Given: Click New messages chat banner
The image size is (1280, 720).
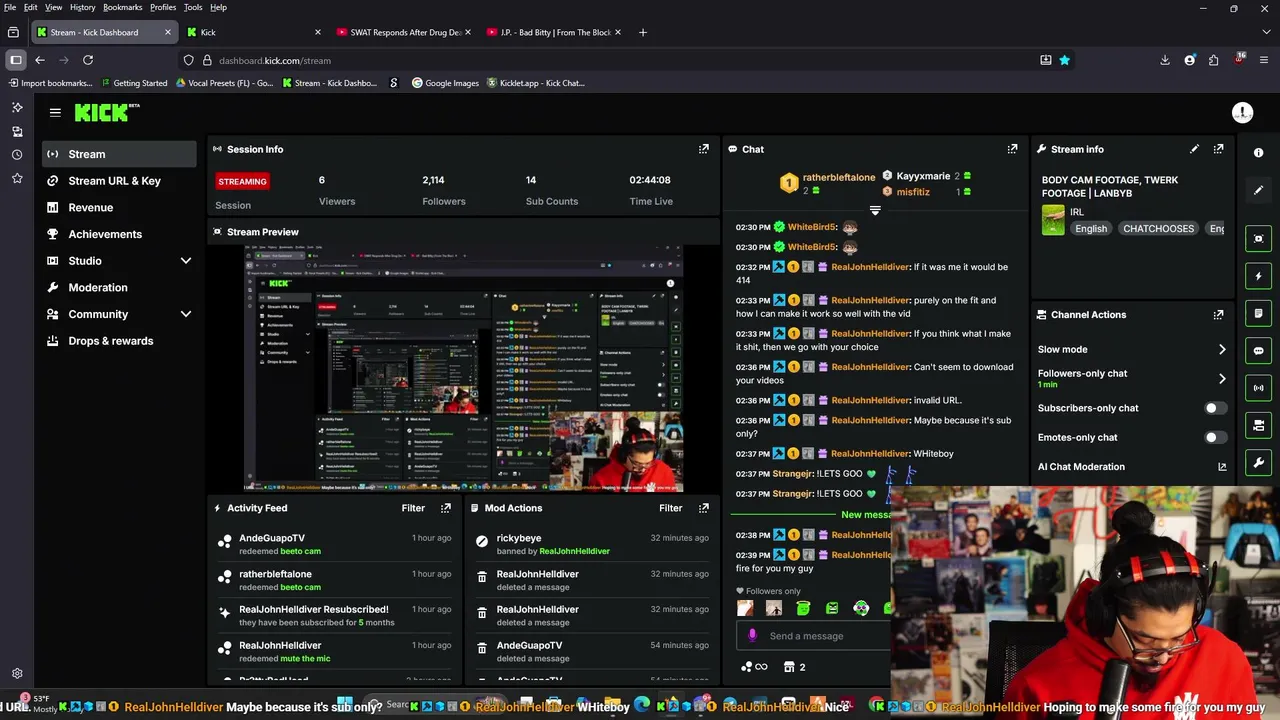Looking at the screenshot, I should [x=866, y=515].
